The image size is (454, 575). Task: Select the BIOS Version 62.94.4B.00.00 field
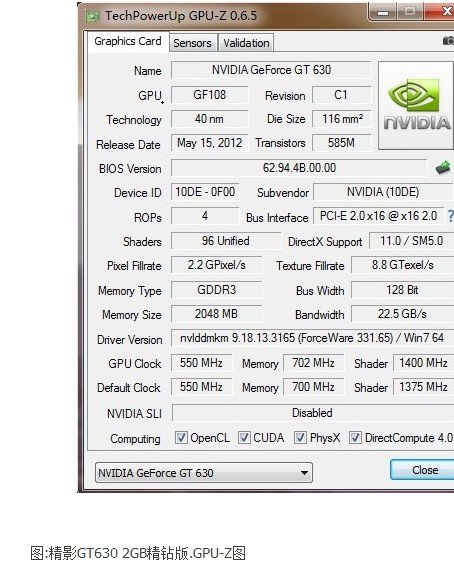(299, 168)
